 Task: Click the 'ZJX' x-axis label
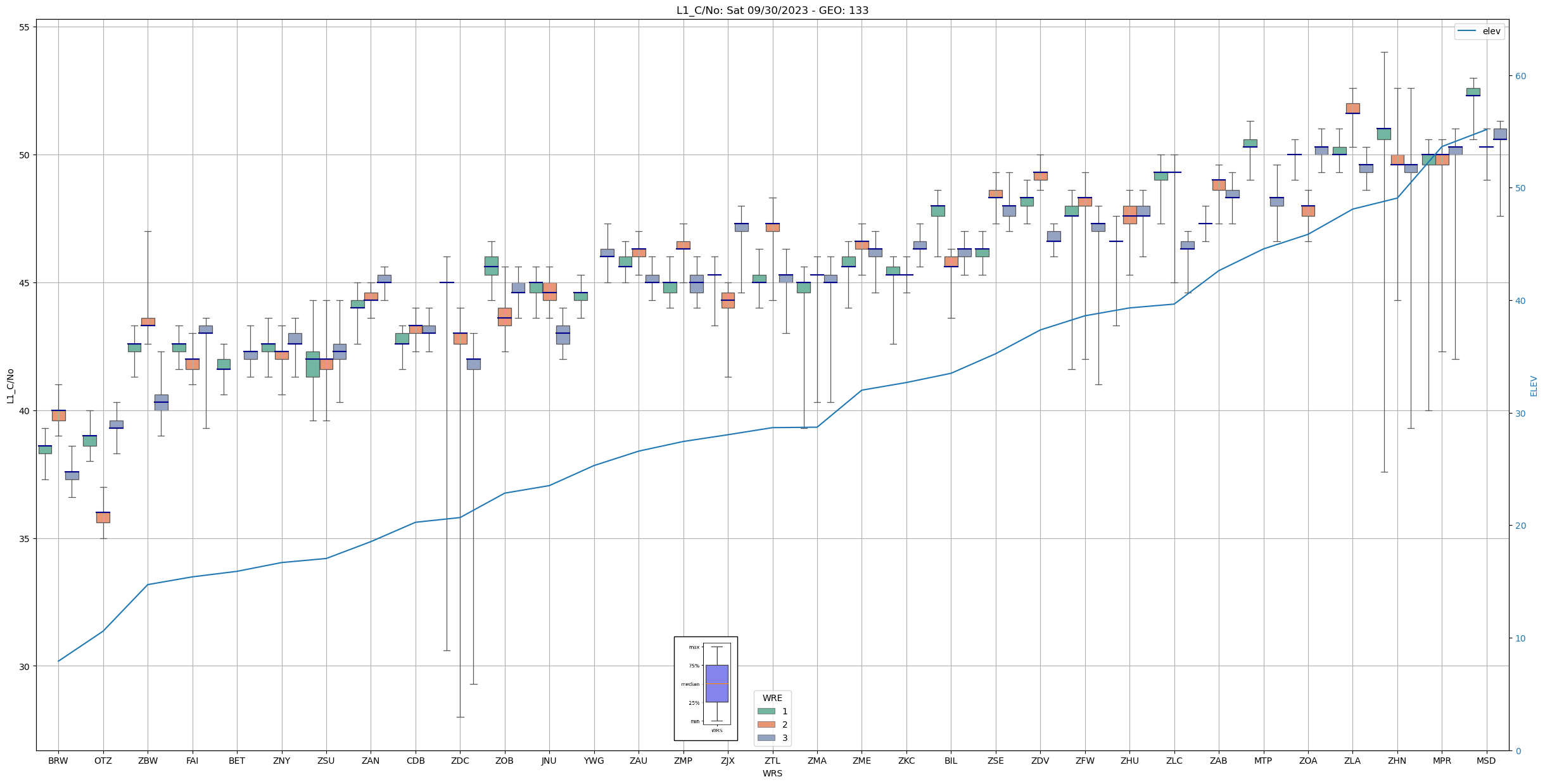[728, 761]
